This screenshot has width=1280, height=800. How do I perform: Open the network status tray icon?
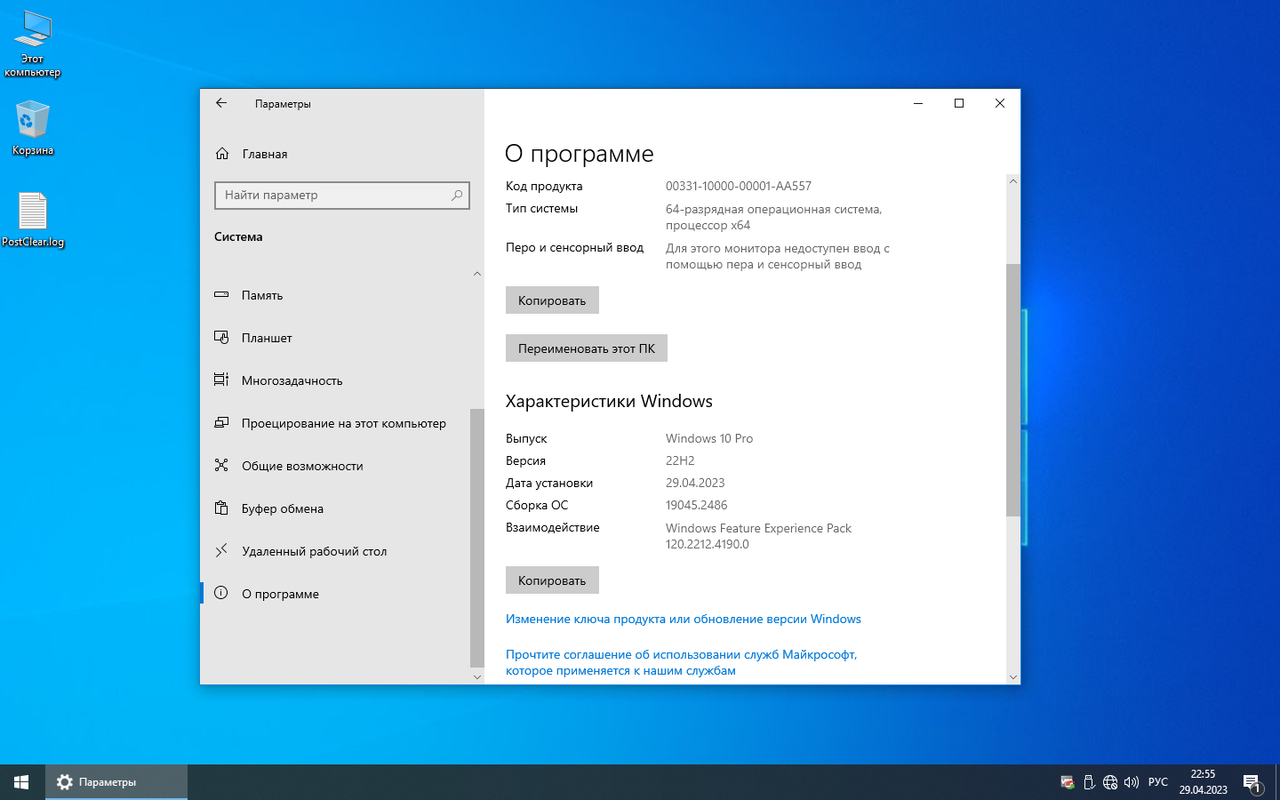(x=1110, y=782)
